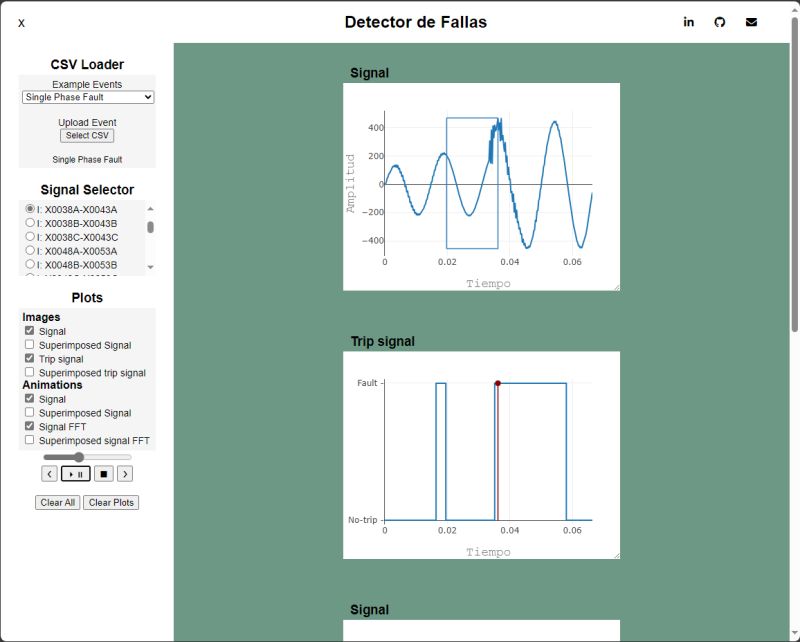This screenshot has height=642, width=800.
Task: Toggle play/pause of the animation
Action: click(x=76, y=474)
